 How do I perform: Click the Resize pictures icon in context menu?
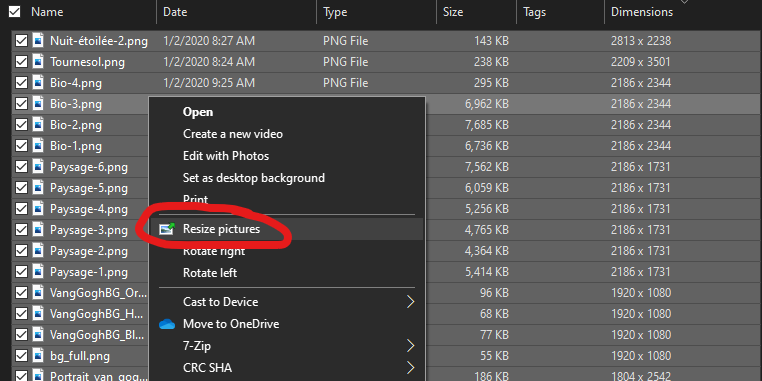pos(167,229)
